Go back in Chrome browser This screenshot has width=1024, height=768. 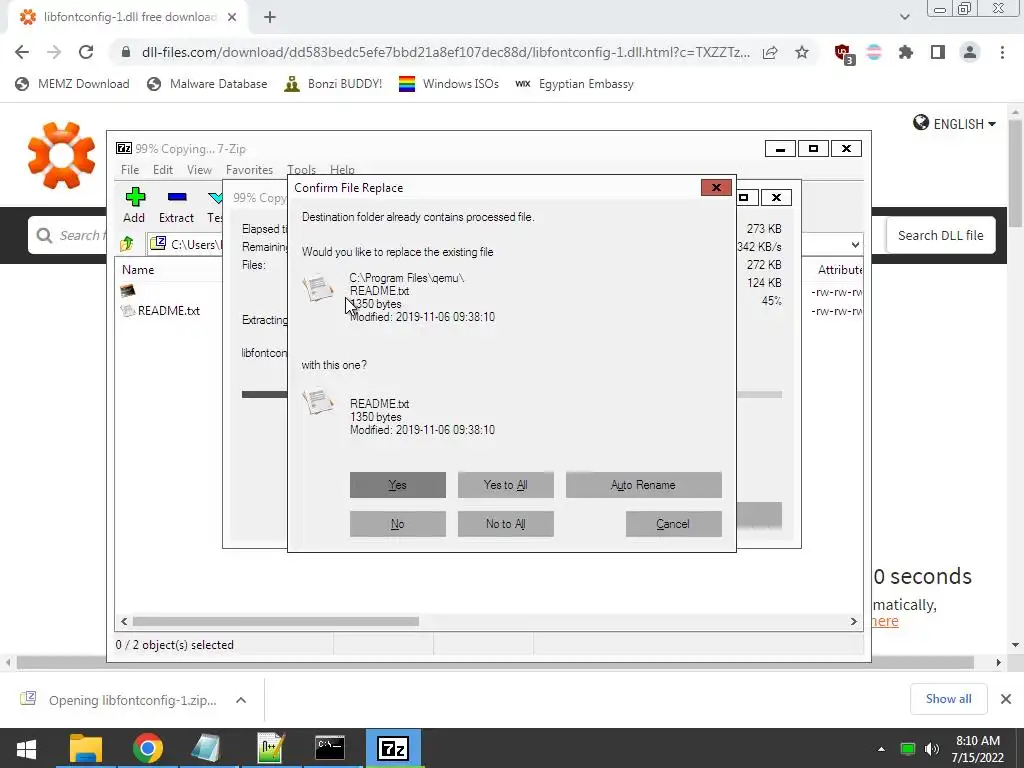22,52
